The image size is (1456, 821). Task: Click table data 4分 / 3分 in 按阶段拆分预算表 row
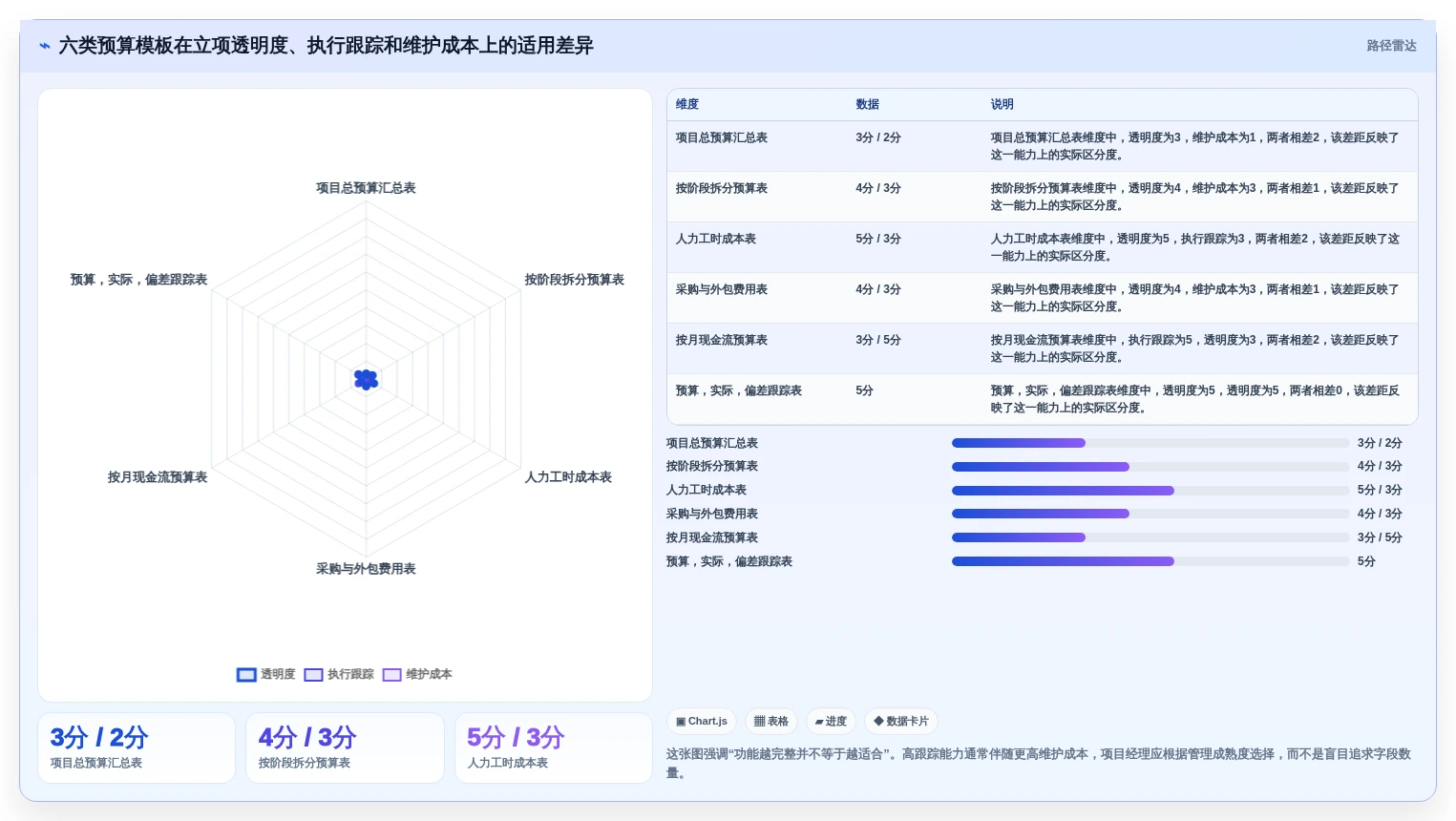point(878,188)
